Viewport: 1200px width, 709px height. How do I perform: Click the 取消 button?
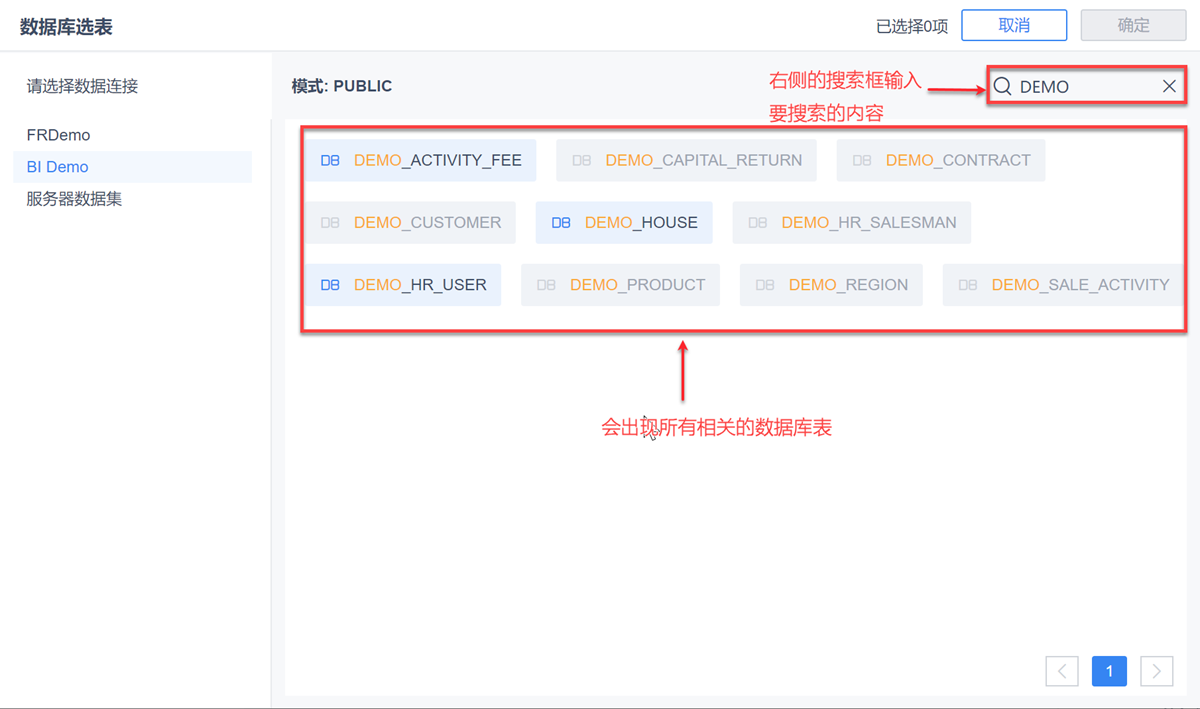click(1014, 26)
